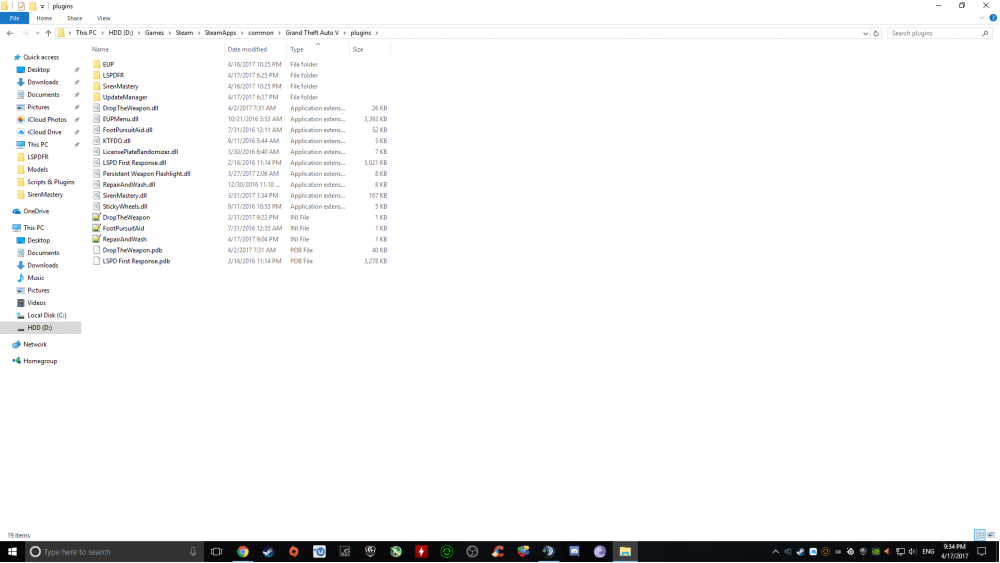
Task: Open Music under This PC
Action: point(36,278)
